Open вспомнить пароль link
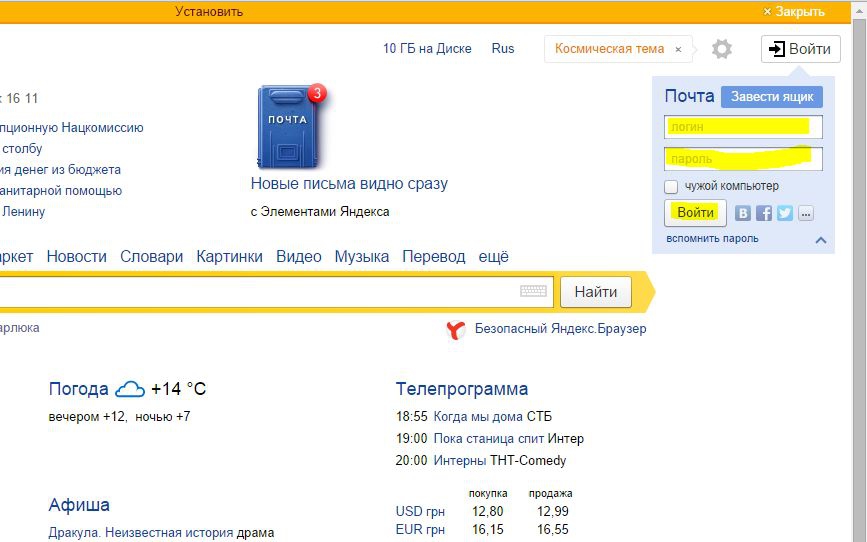Viewport: 867px width, 542px height. [712, 239]
